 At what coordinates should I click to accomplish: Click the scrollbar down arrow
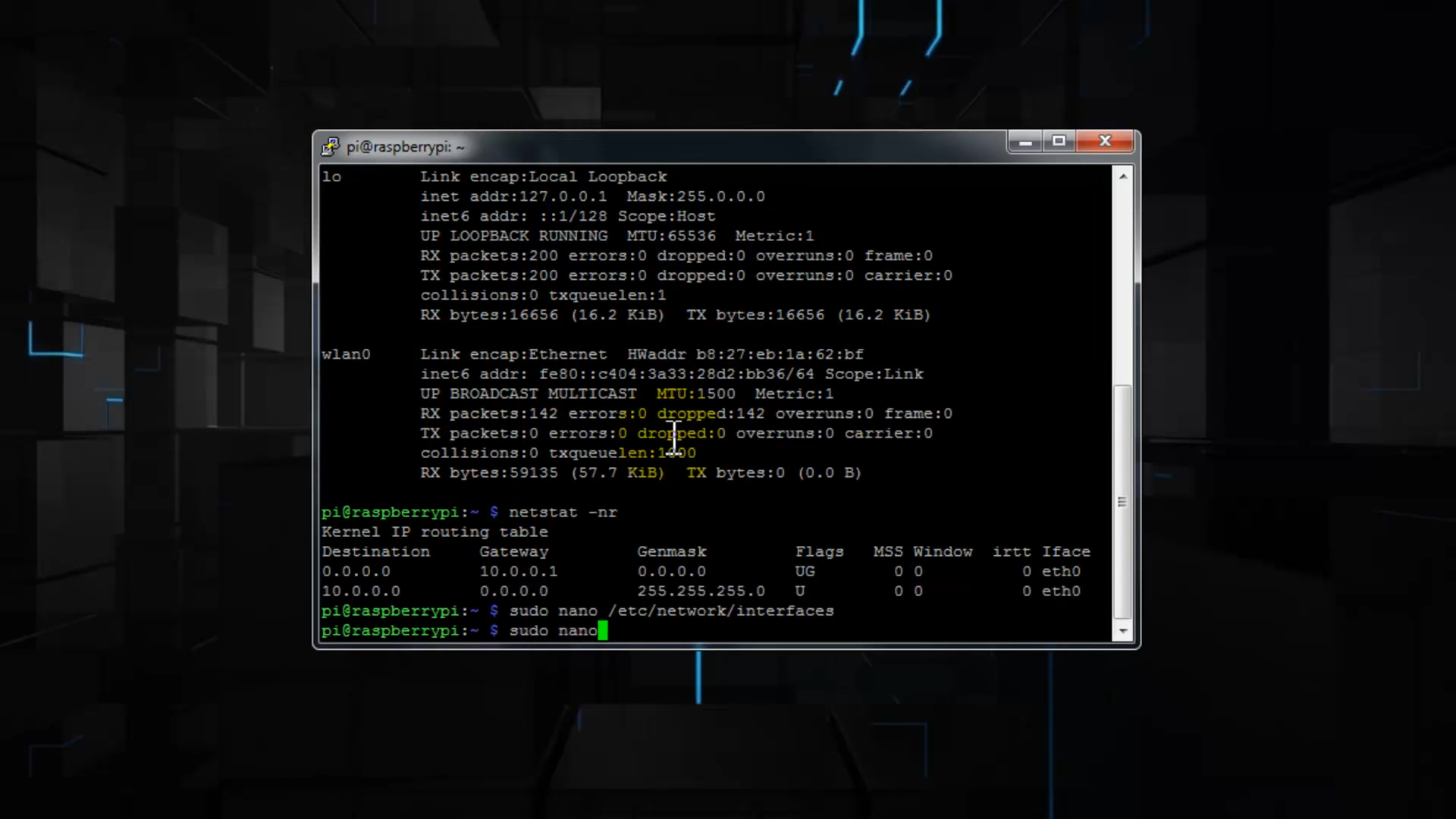click(x=1123, y=631)
